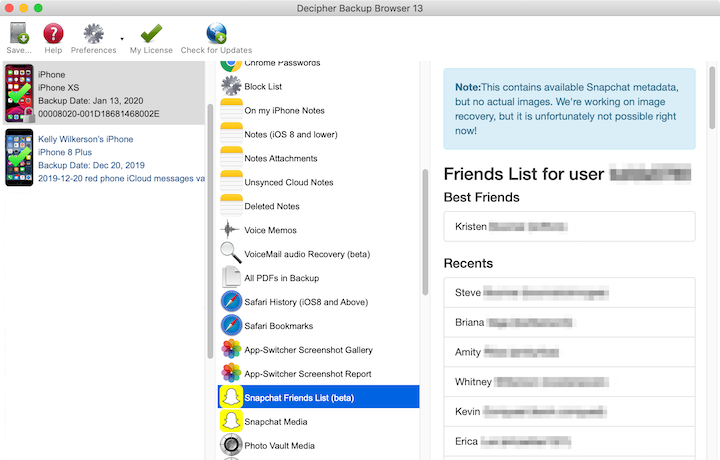Click 'All PDFs in Backup' label
The height and width of the screenshot is (460, 720).
281,278
